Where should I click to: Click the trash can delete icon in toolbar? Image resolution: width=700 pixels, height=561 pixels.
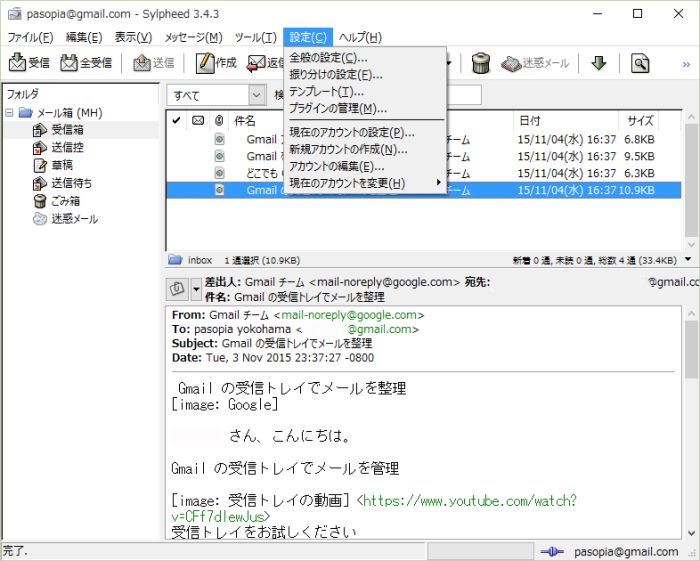coord(480,63)
